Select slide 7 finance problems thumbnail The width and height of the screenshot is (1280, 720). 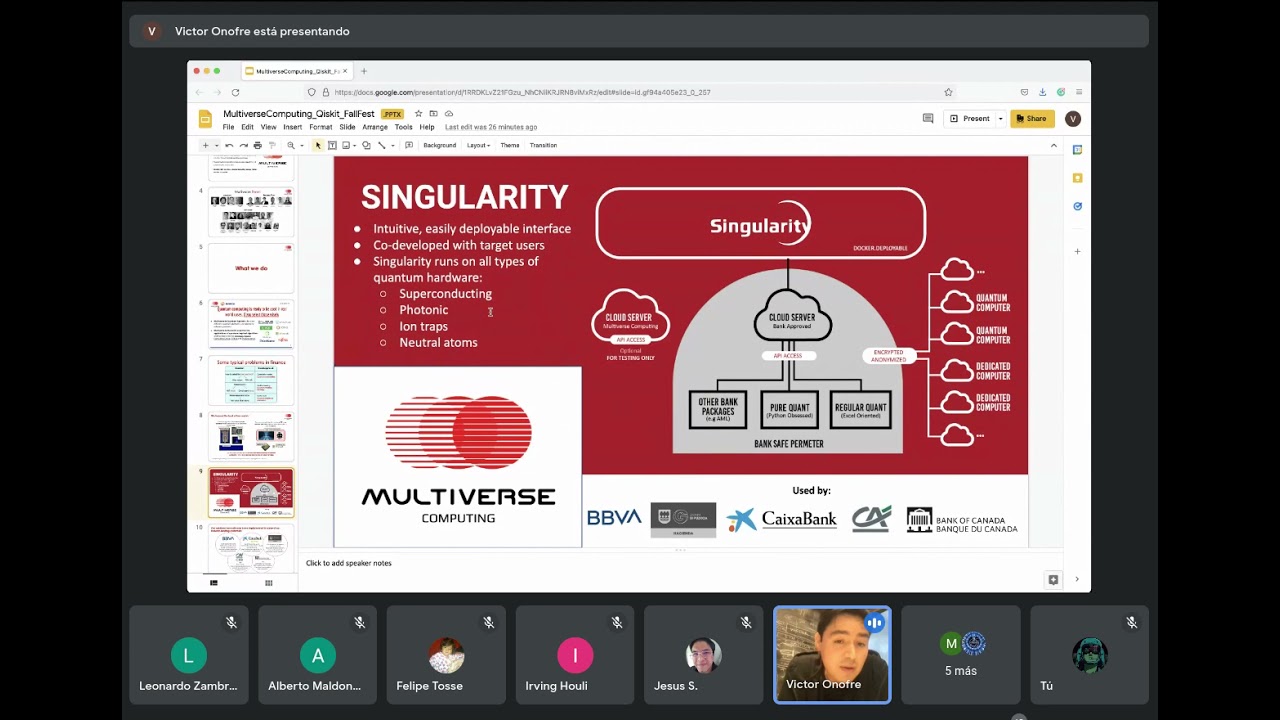[x=251, y=380]
